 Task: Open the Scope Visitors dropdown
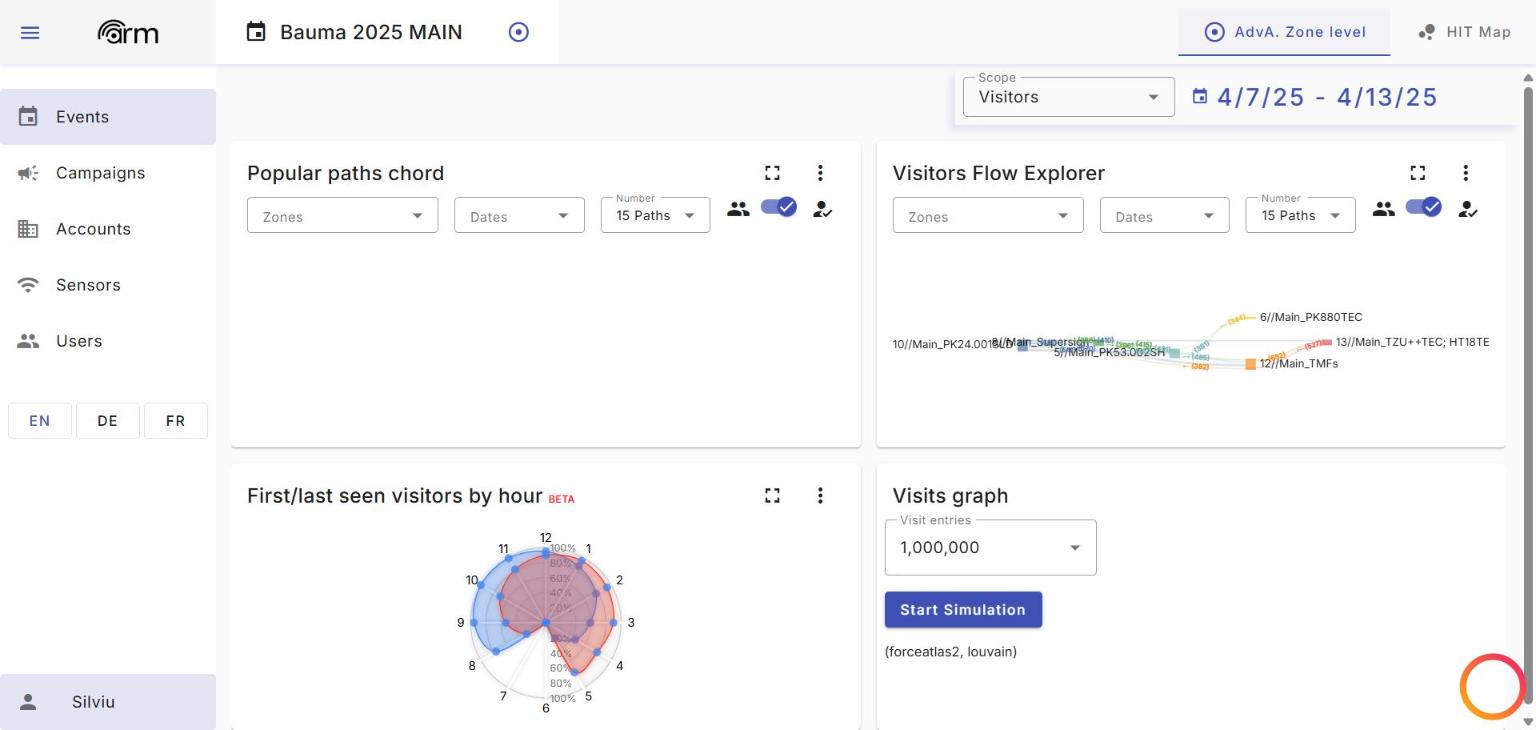[x=1068, y=97]
